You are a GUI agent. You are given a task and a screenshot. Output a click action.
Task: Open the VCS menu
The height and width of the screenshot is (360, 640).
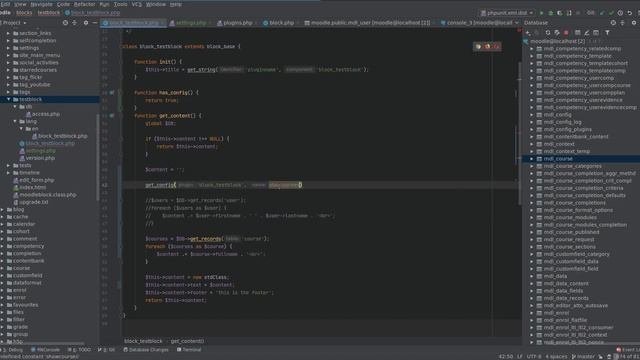pyautogui.click(x=137, y=4)
